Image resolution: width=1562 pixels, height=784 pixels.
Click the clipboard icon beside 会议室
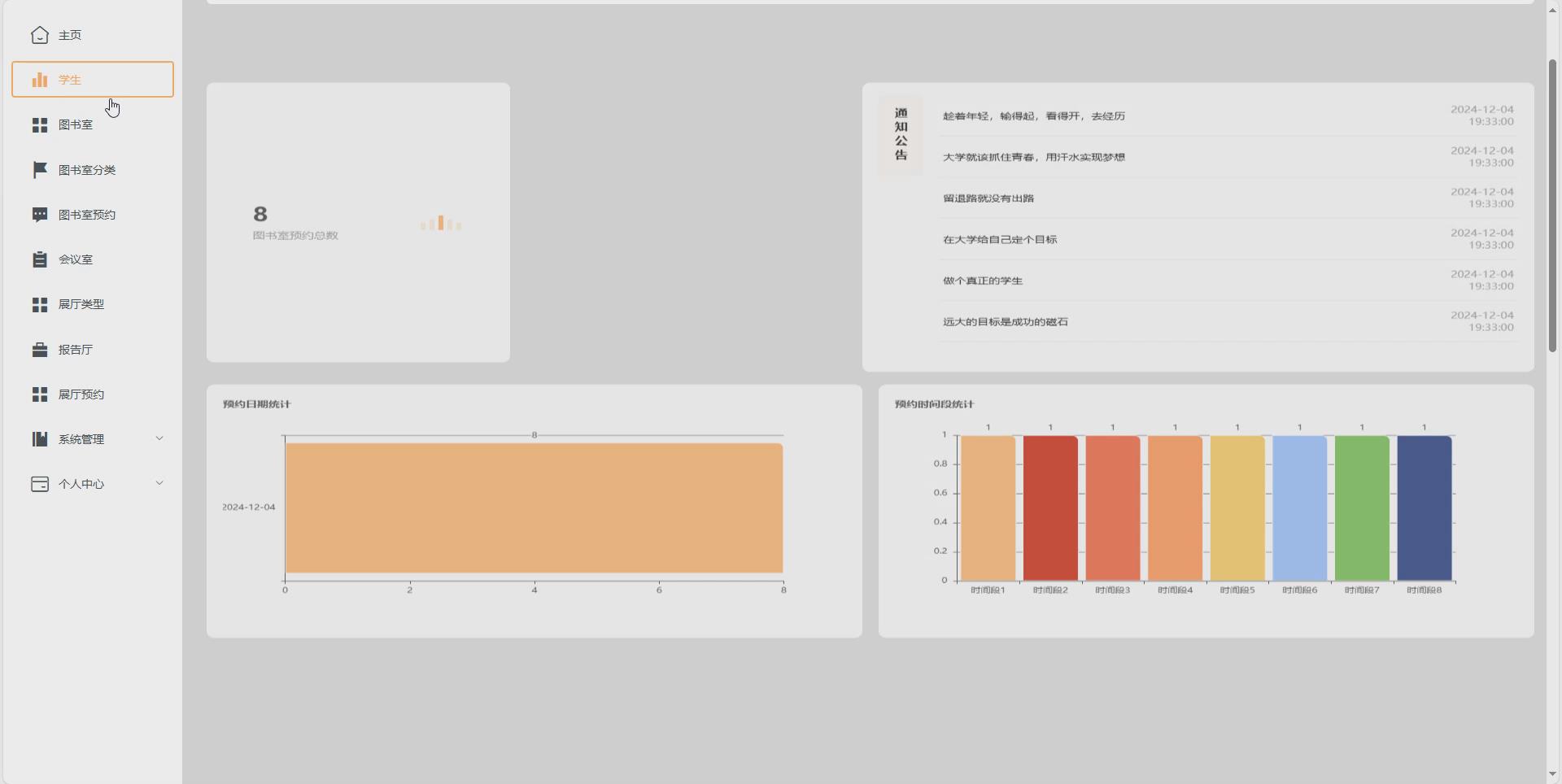coord(40,259)
